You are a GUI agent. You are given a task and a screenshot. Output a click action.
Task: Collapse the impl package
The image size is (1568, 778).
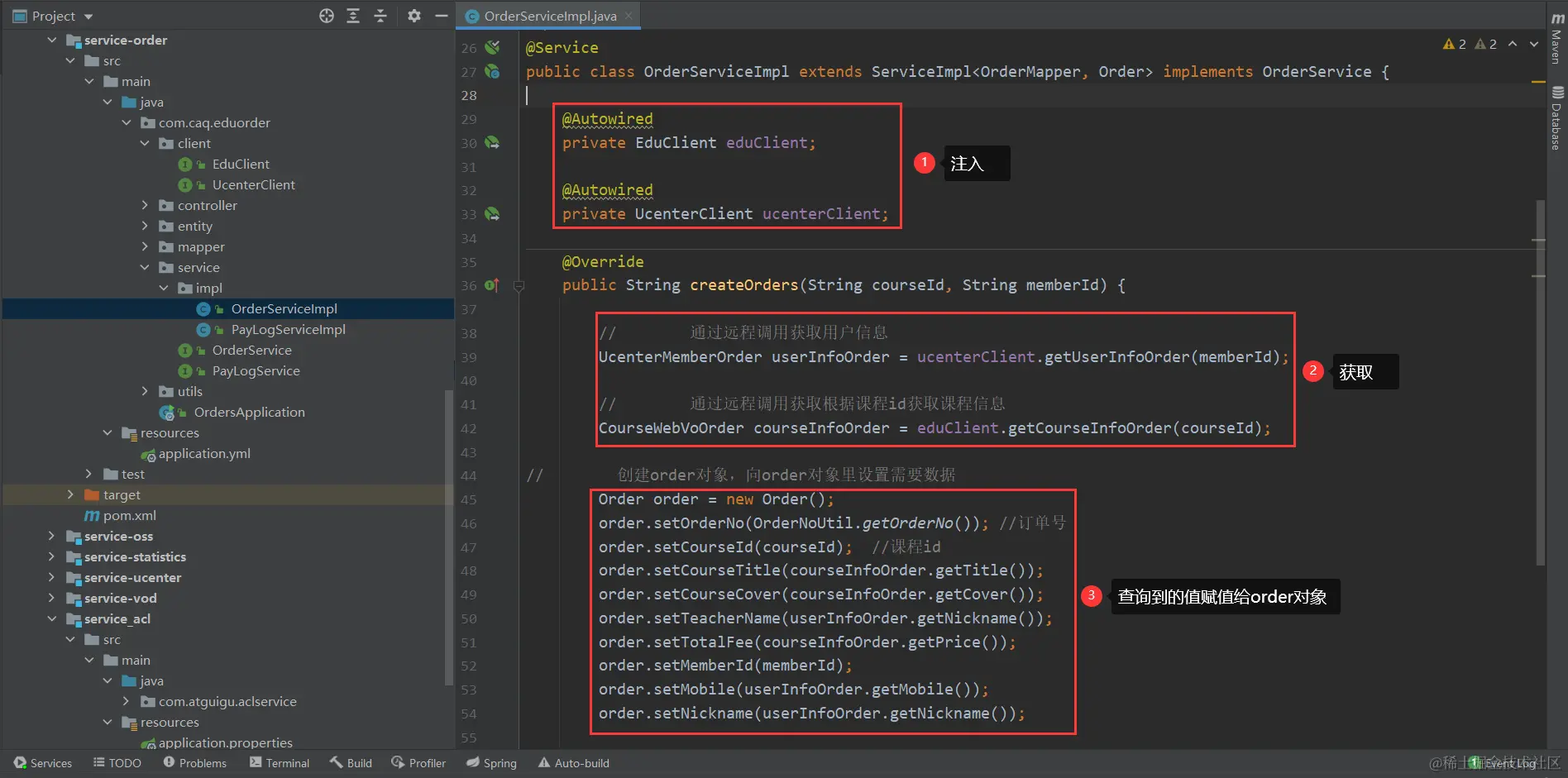point(164,288)
